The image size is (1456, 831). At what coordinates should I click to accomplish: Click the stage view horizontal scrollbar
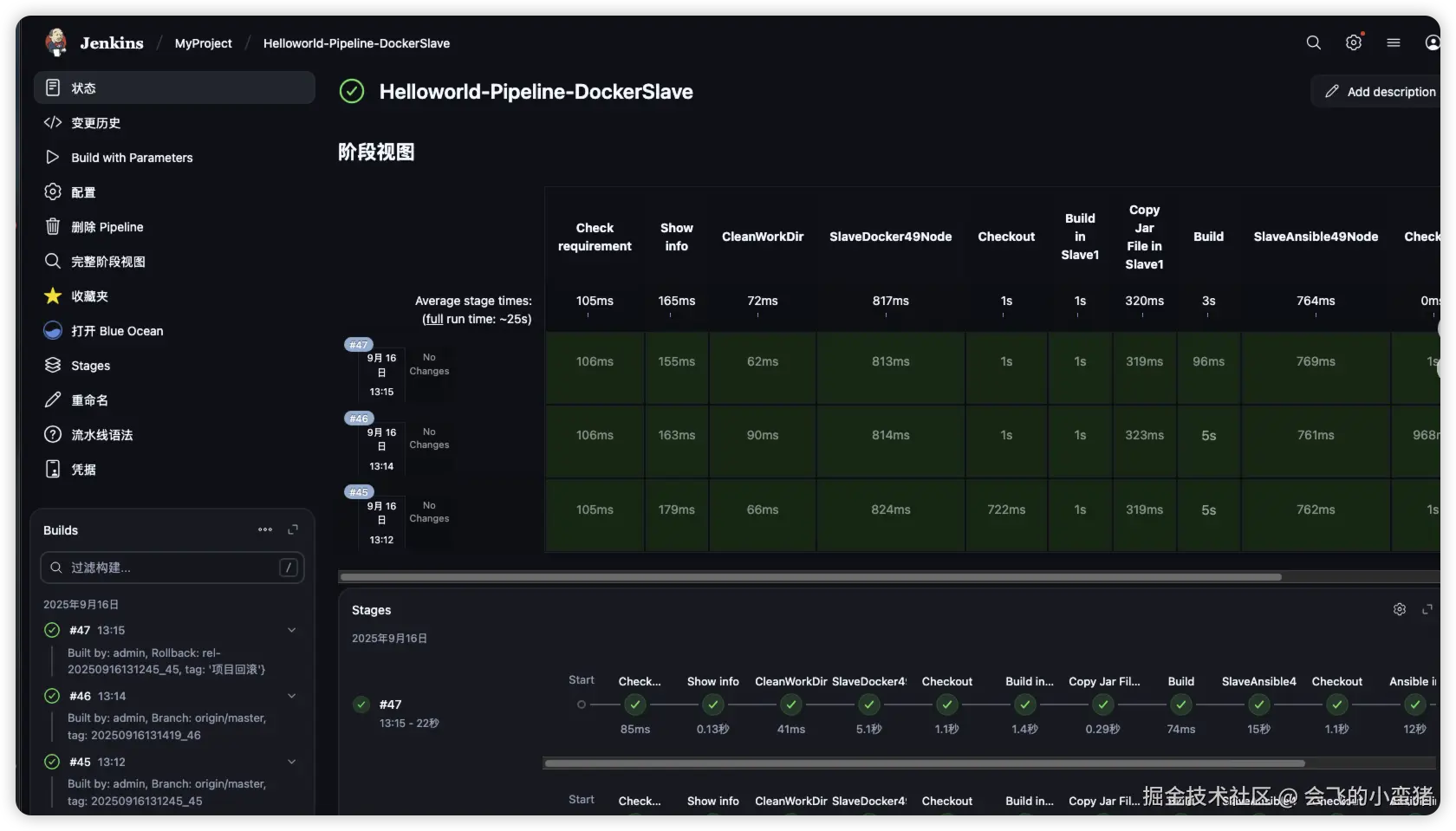(x=810, y=576)
